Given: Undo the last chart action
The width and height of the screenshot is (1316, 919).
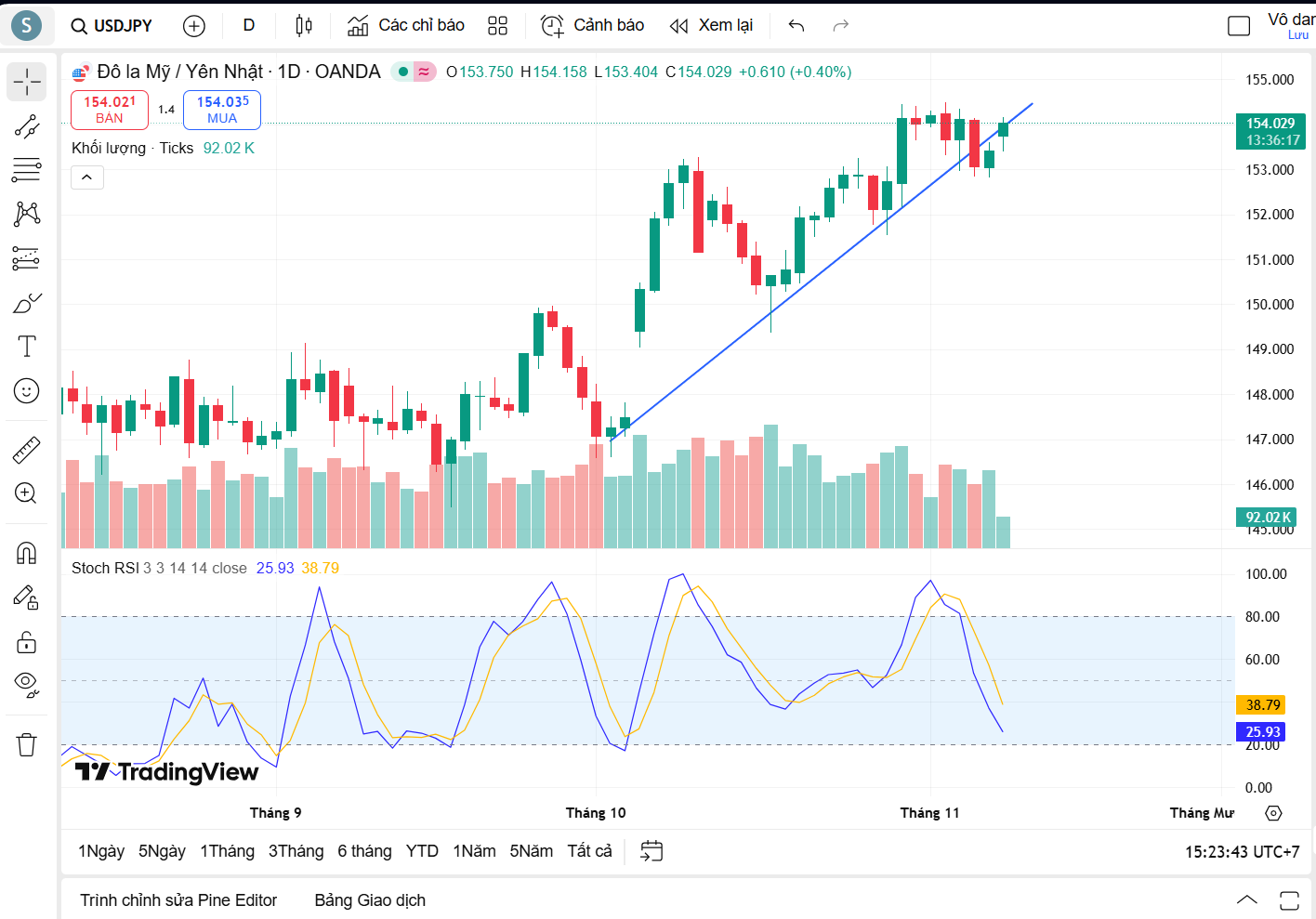Looking at the screenshot, I should [x=796, y=26].
